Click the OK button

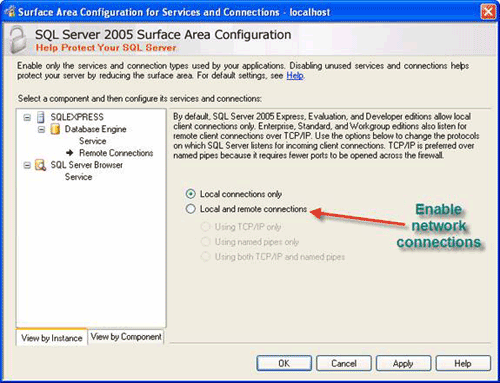tap(284, 363)
